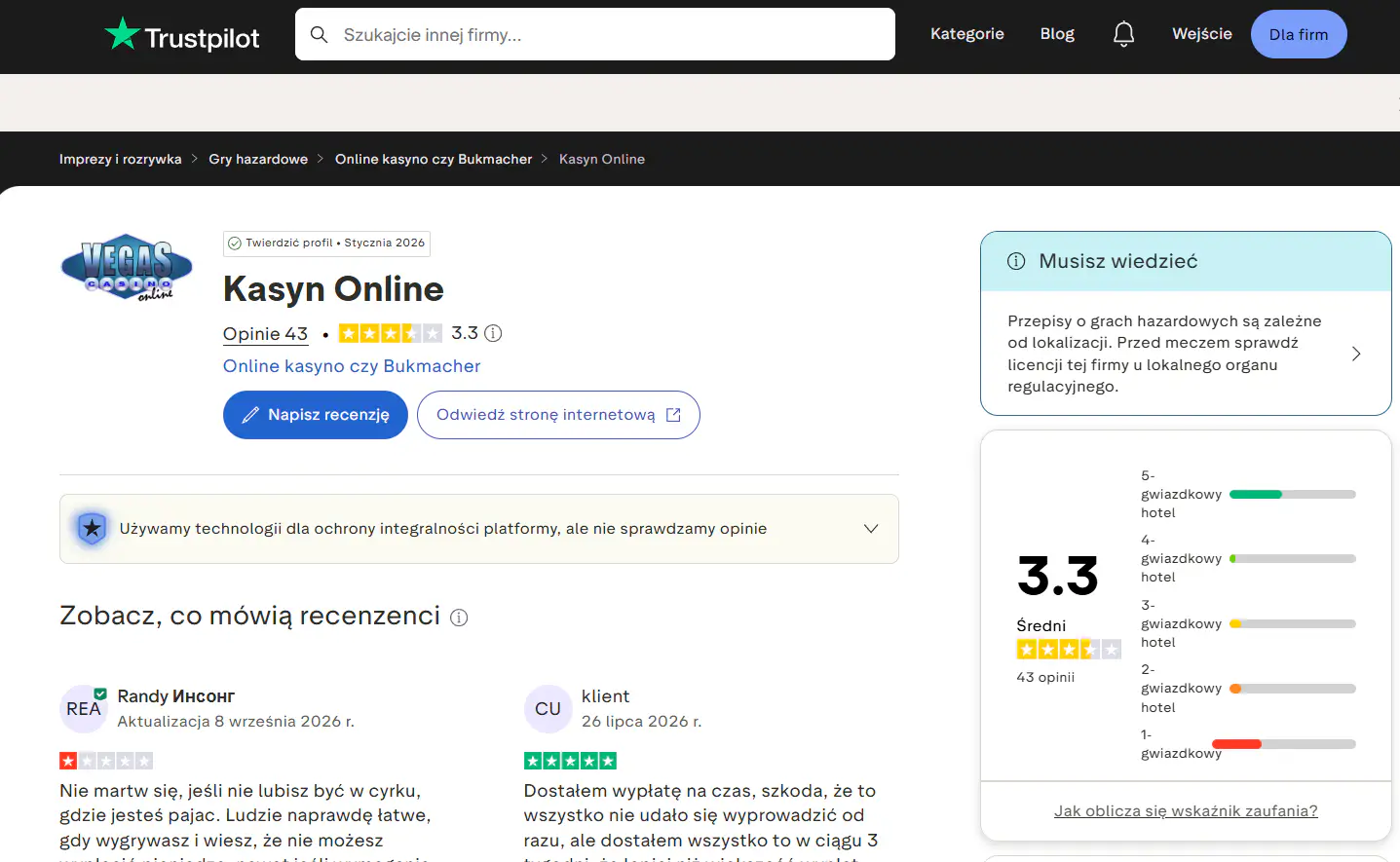
Task: Click the Vegas Casino Online logo
Action: pyautogui.click(x=127, y=267)
